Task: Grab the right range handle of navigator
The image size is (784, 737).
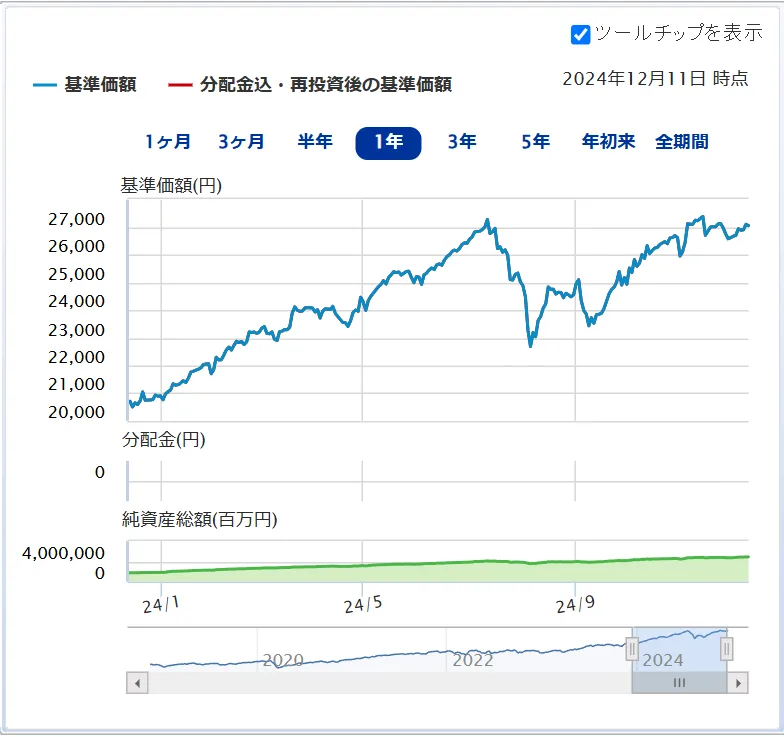Action: point(726,649)
